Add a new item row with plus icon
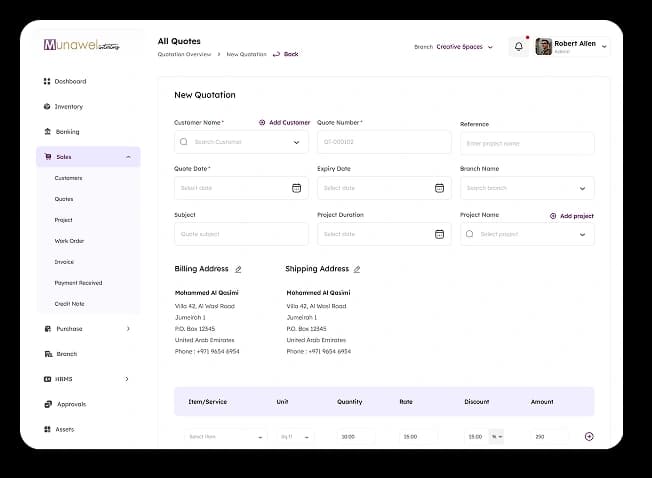The height and width of the screenshot is (478, 652). [589, 436]
